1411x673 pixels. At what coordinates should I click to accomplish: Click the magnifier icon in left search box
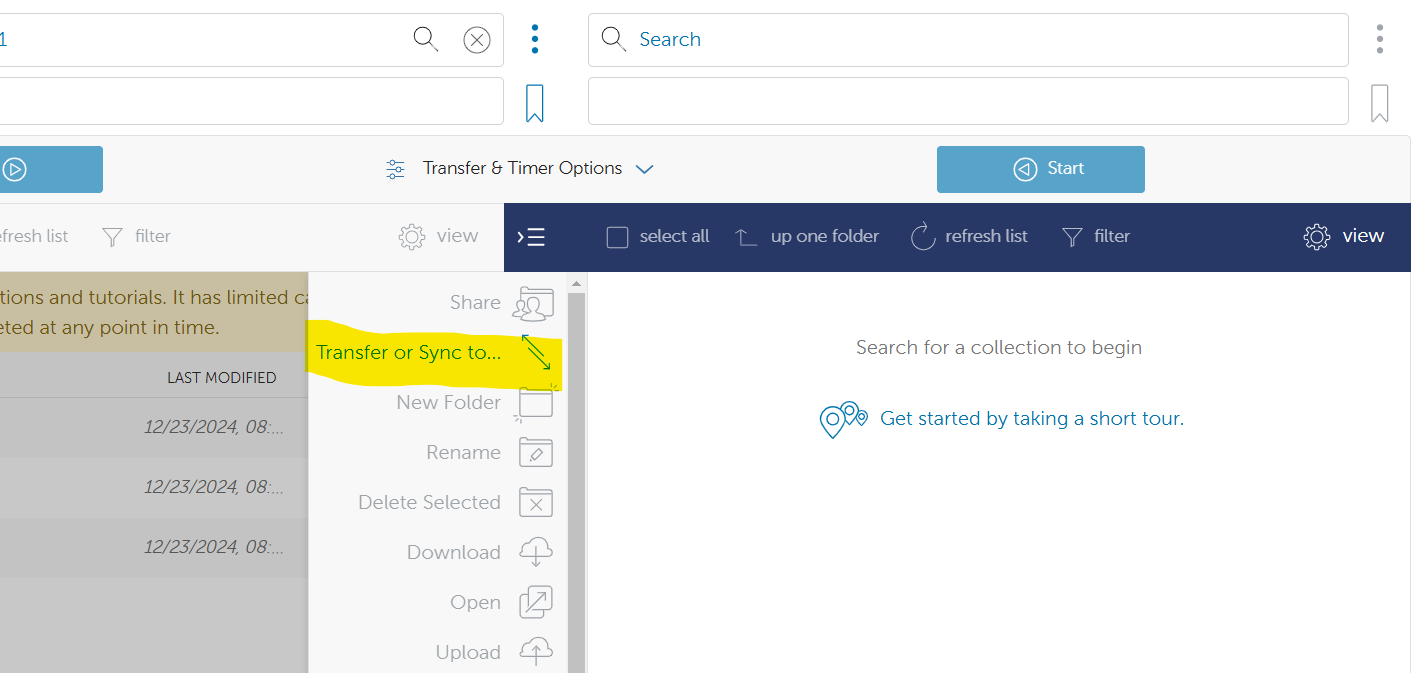point(426,39)
